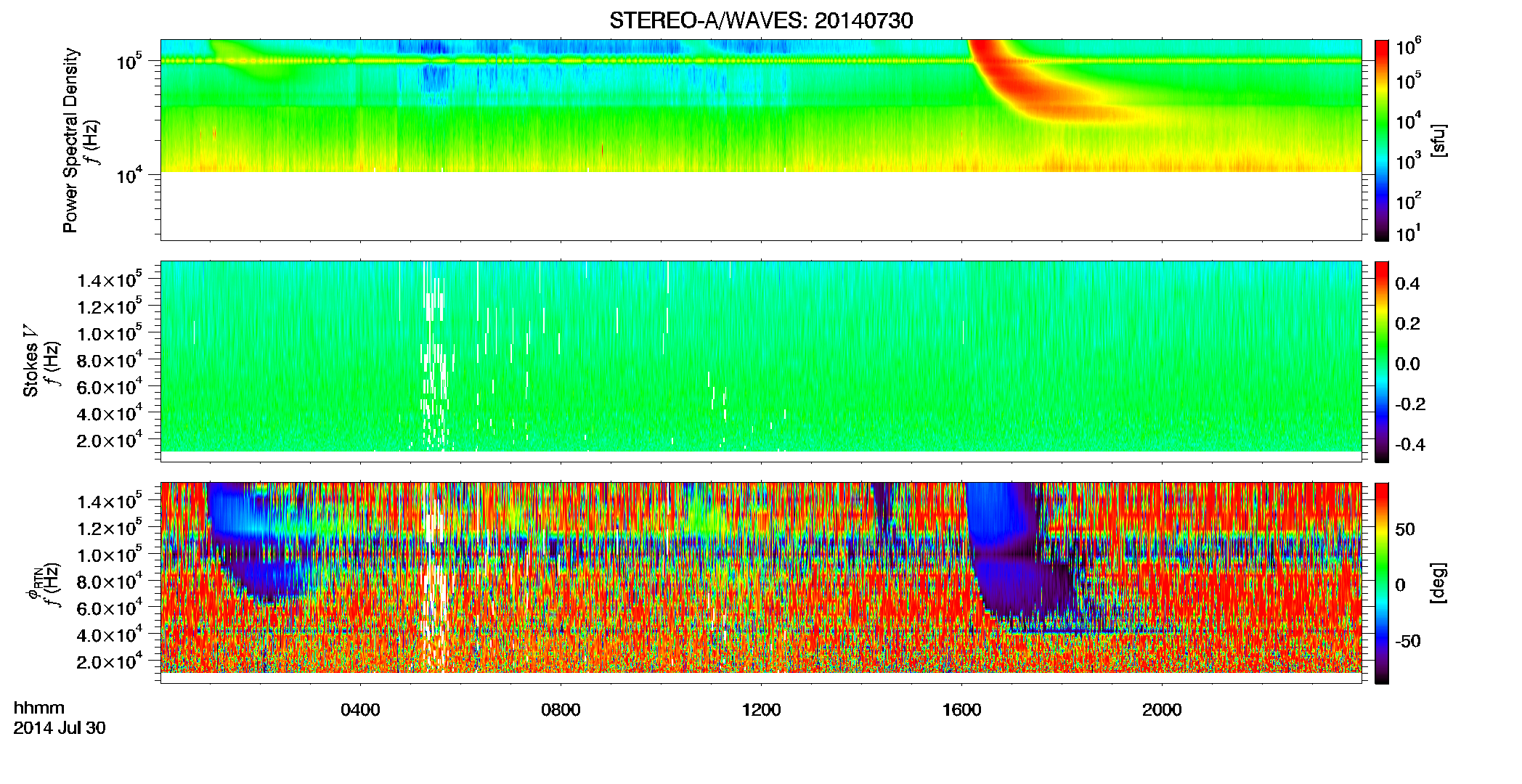Screen dimensions: 1522x784
Task: Click the Stokes V color bar
Action: pyautogui.click(x=1382, y=362)
